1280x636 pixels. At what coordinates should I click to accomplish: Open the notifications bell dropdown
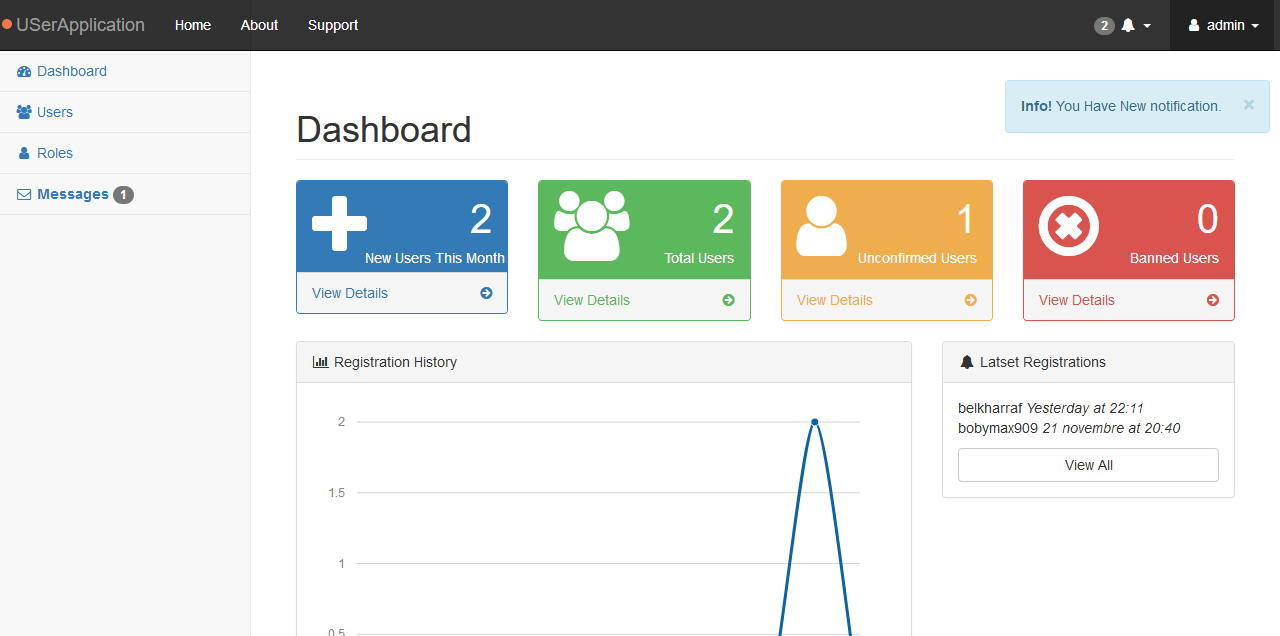tap(1123, 25)
